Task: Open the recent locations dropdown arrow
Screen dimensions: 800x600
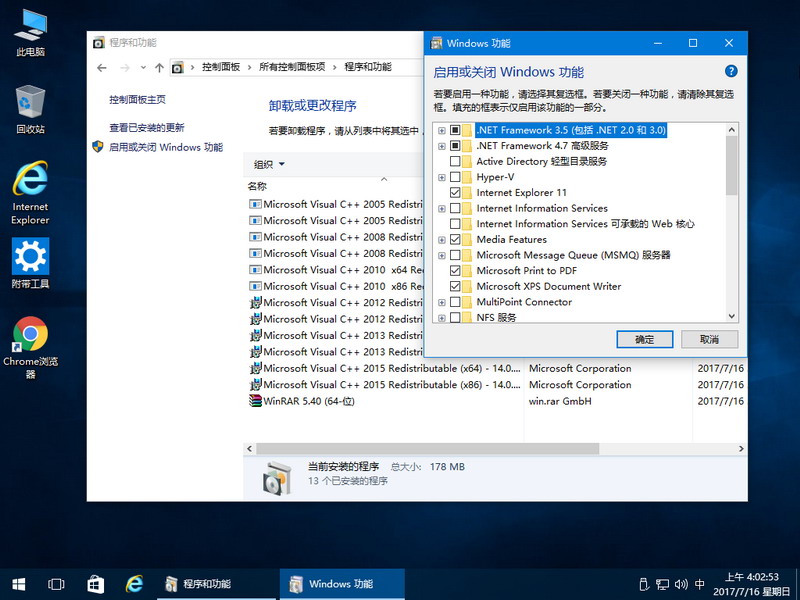Action: [143, 67]
